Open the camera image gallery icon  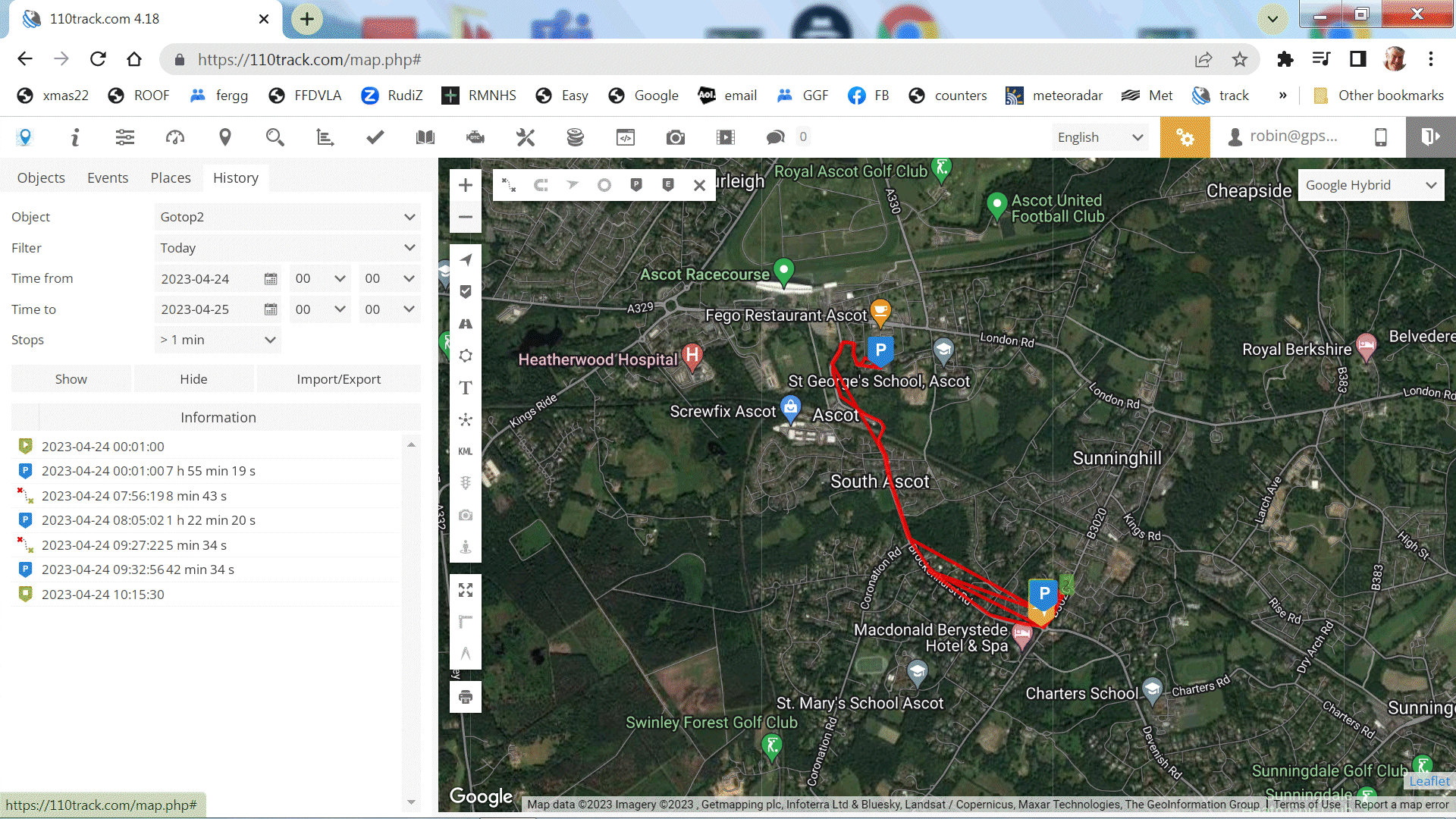point(675,137)
